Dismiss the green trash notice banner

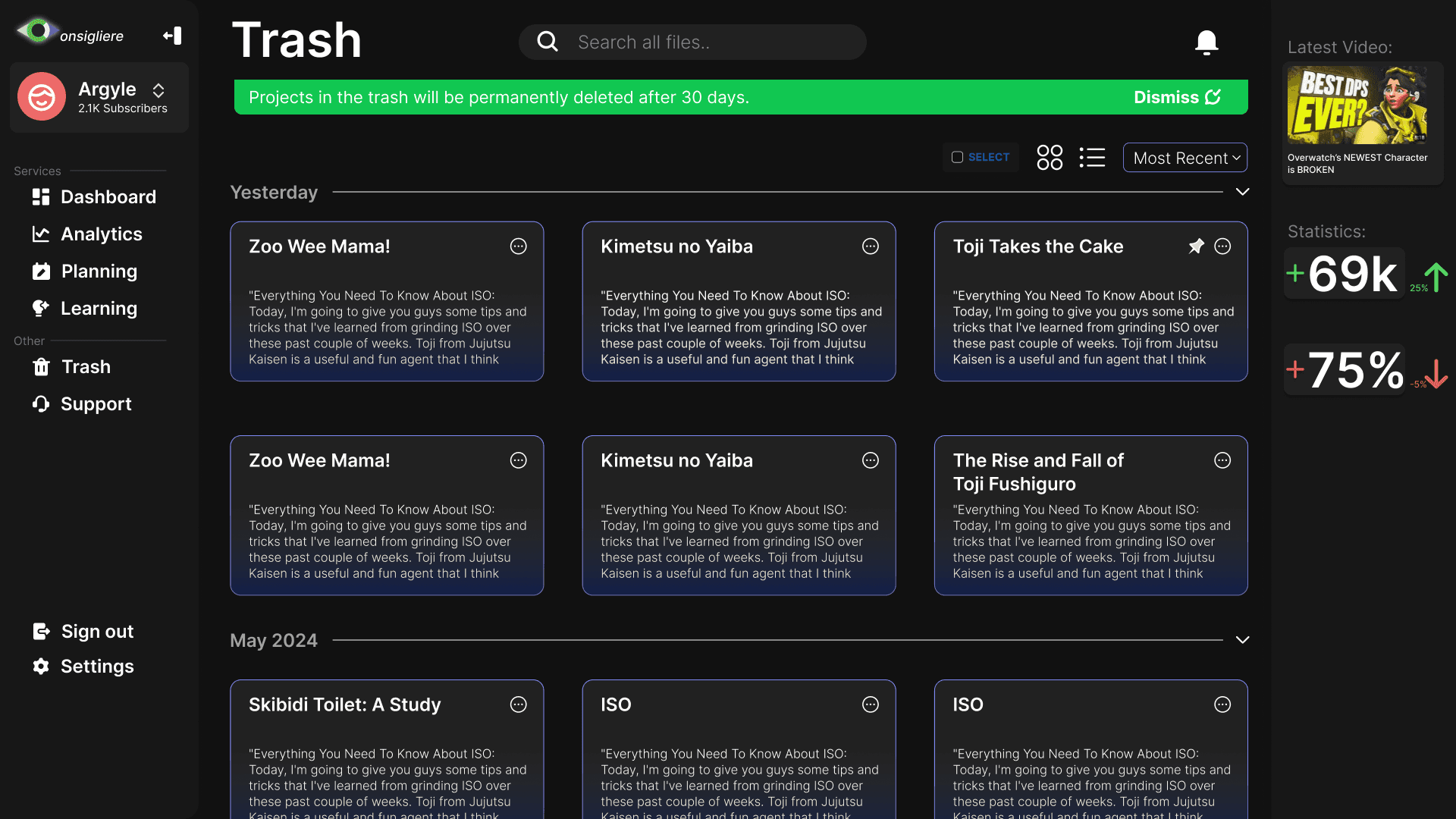pos(1177,97)
